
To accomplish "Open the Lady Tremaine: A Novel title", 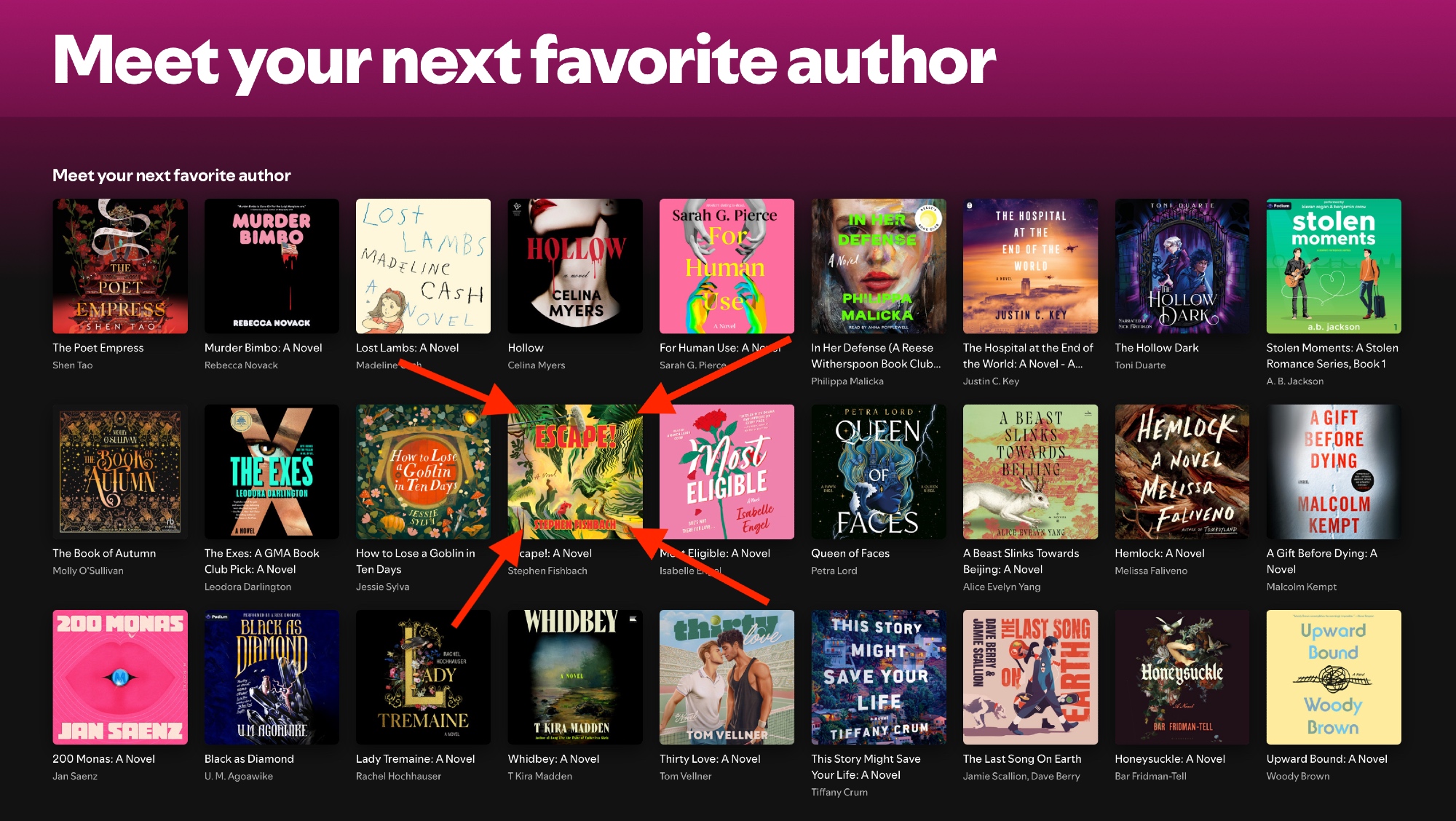I will (x=415, y=758).
